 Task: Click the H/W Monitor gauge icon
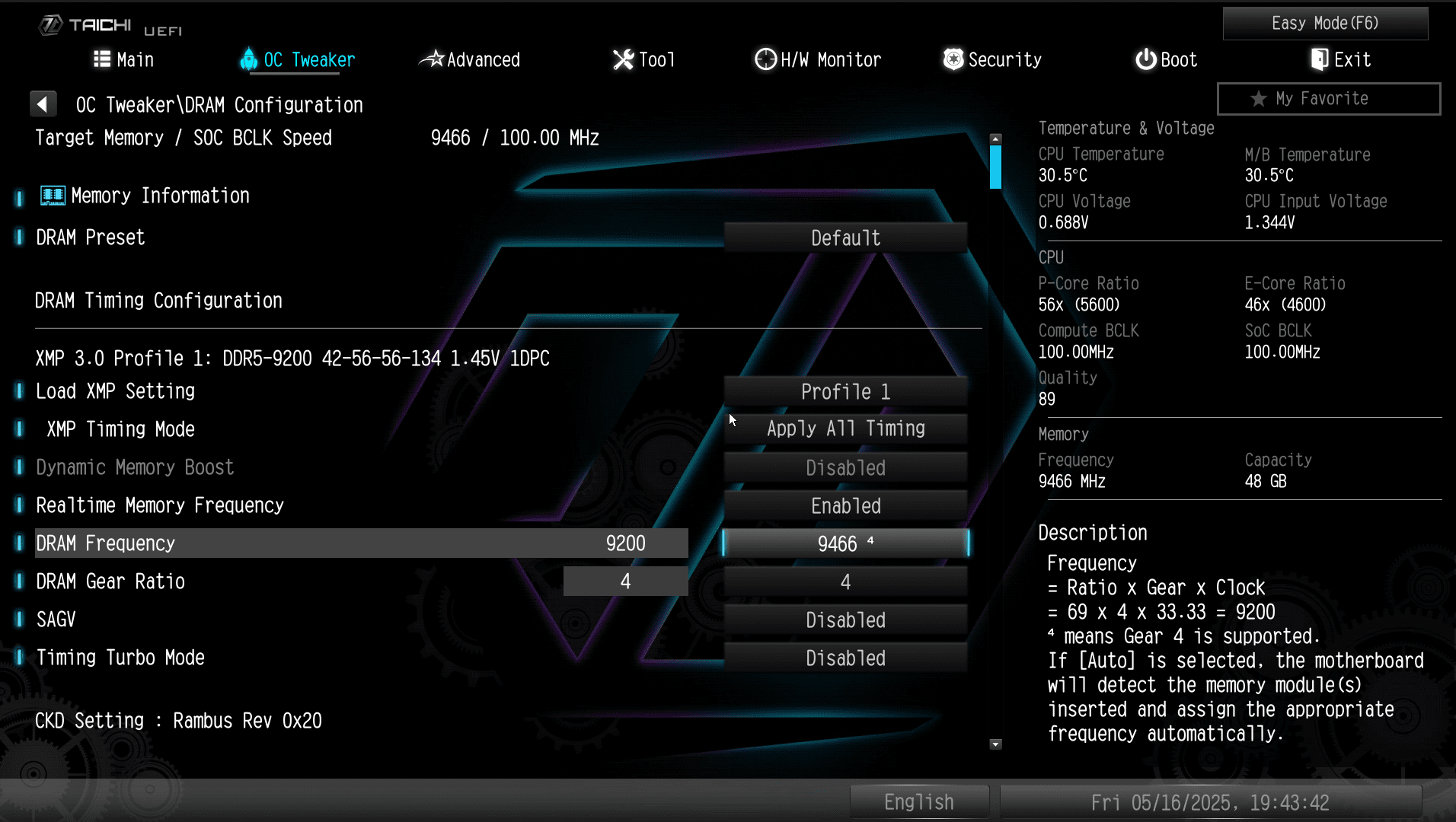[765, 59]
